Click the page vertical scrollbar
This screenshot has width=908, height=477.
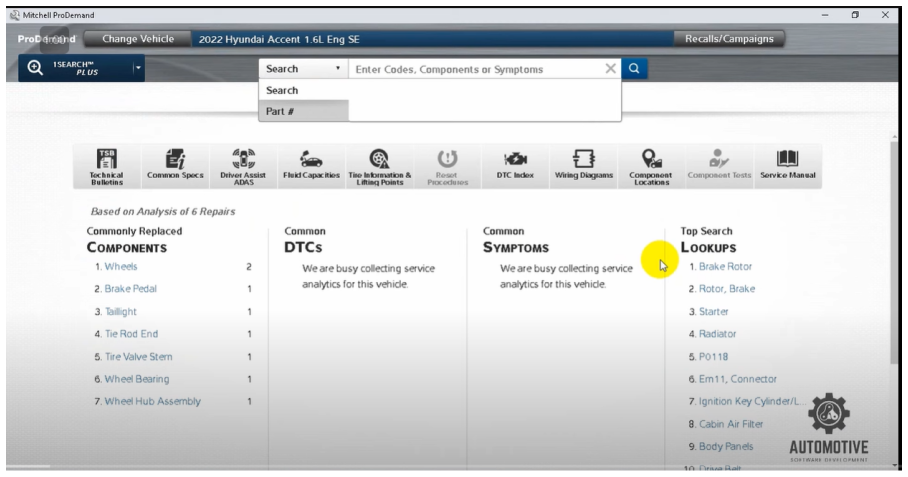click(x=895, y=252)
